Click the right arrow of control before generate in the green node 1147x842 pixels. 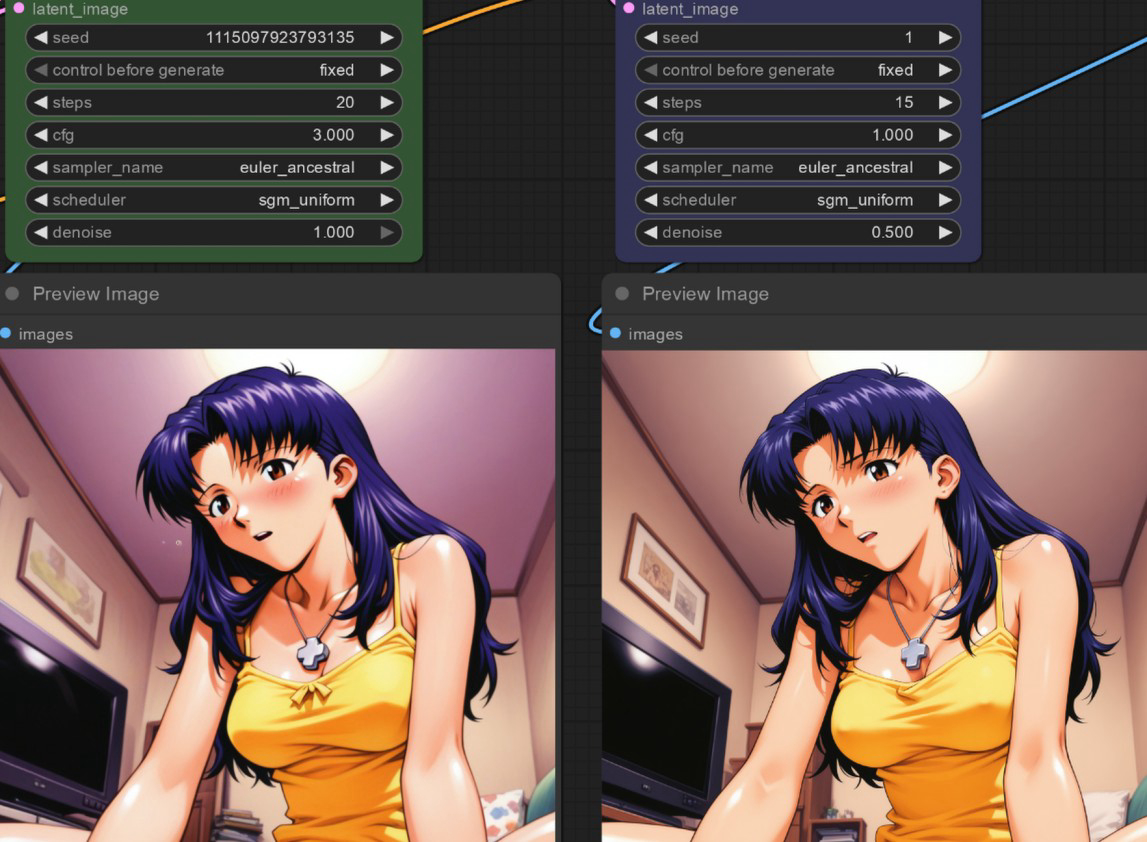pos(387,70)
